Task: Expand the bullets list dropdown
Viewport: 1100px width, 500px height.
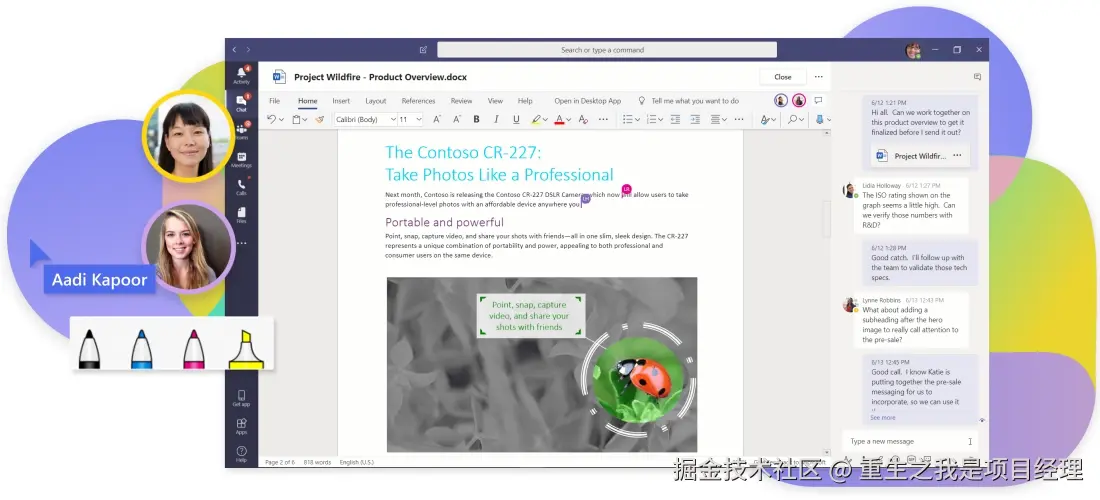Action: click(638, 120)
